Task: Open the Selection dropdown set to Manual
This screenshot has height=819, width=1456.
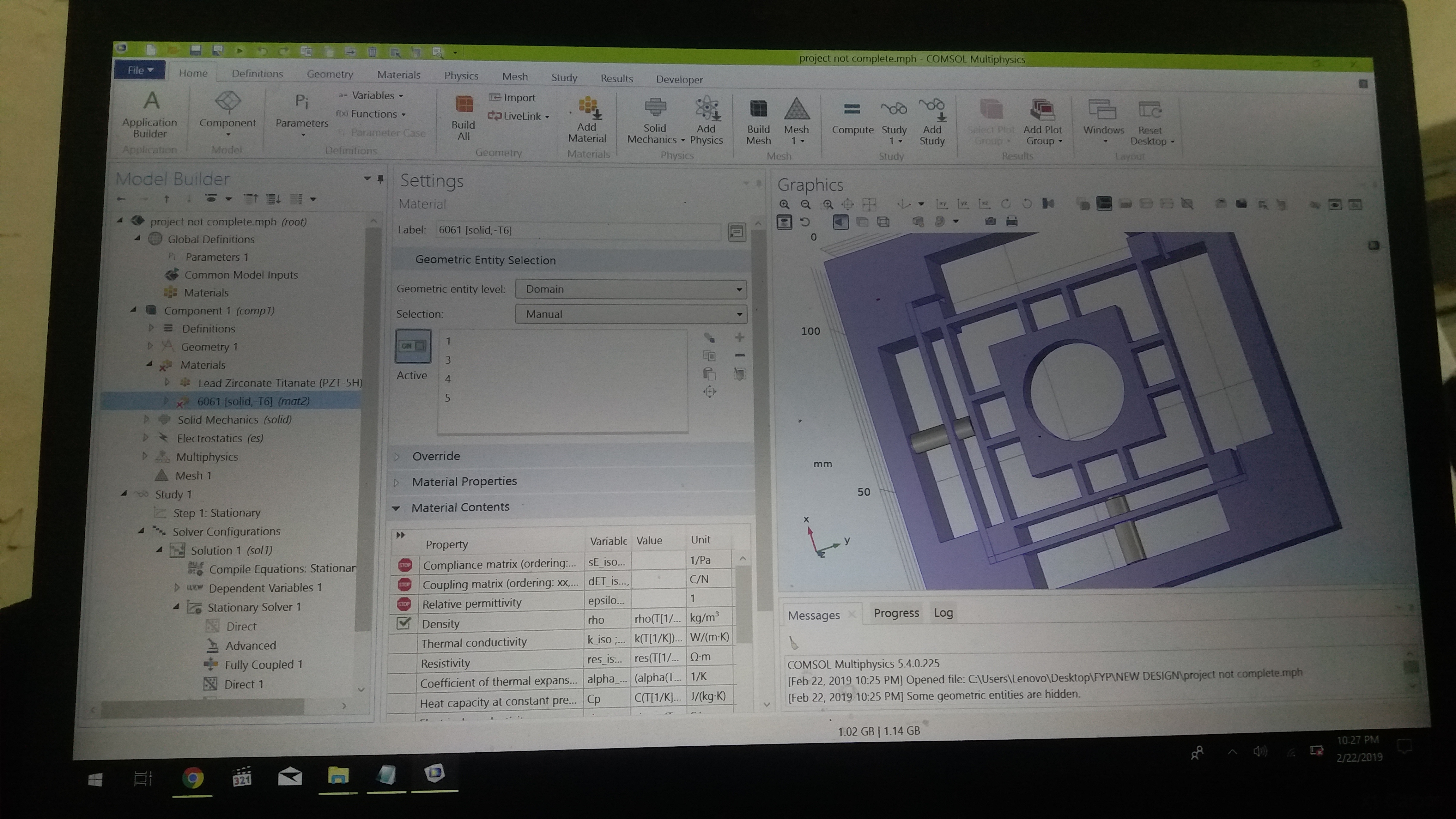Action: pos(631,314)
